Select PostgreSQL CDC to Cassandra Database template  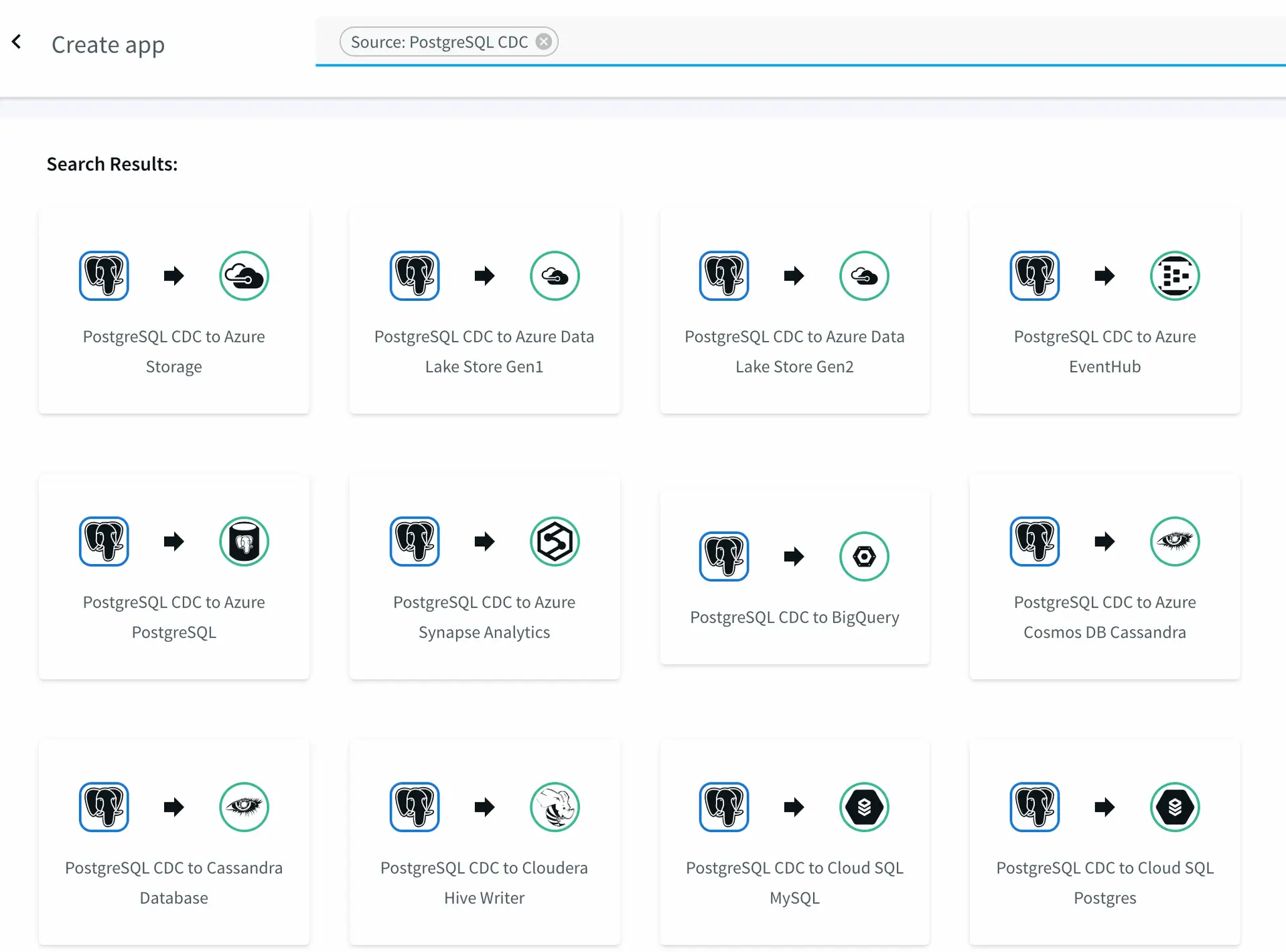point(173,882)
